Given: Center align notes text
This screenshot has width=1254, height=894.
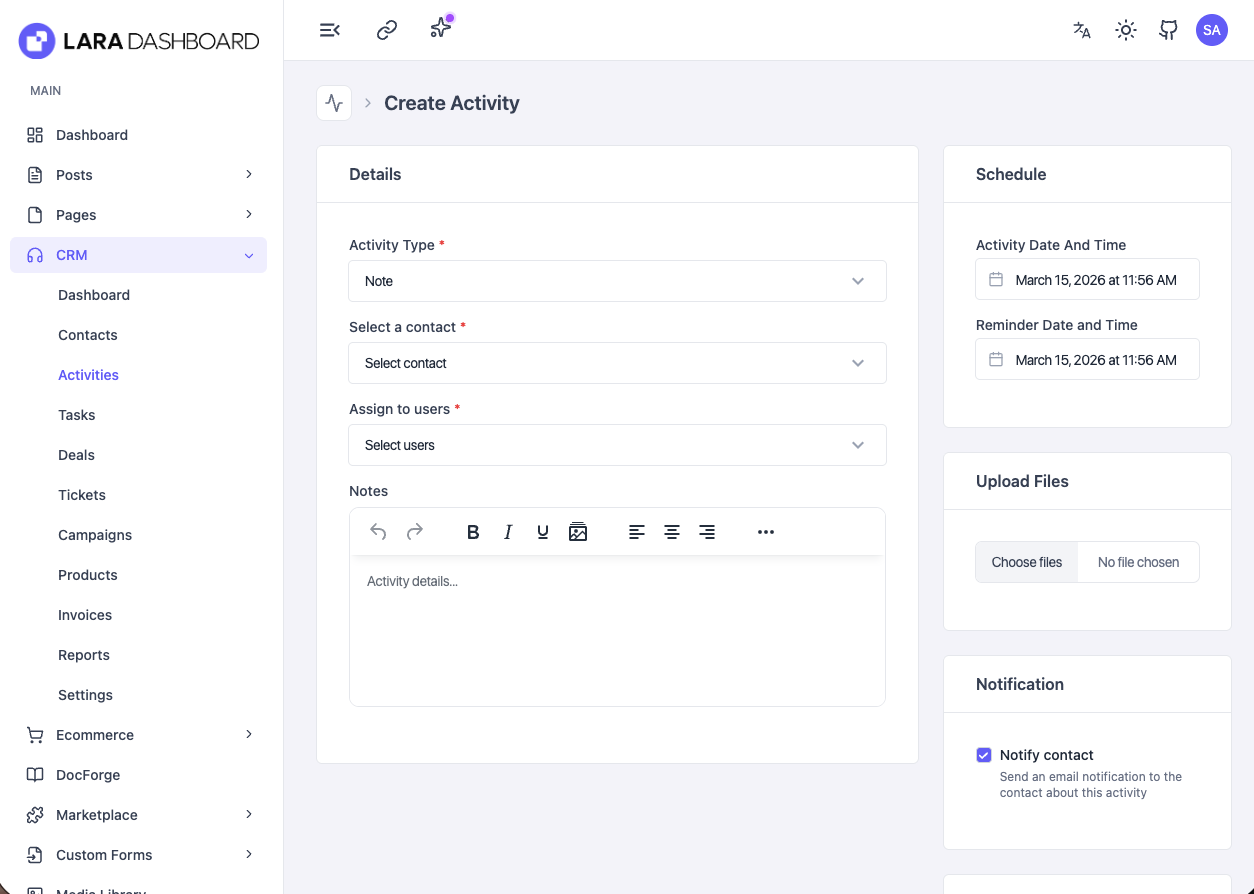Looking at the screenshot, I should [x=672, y=532].
